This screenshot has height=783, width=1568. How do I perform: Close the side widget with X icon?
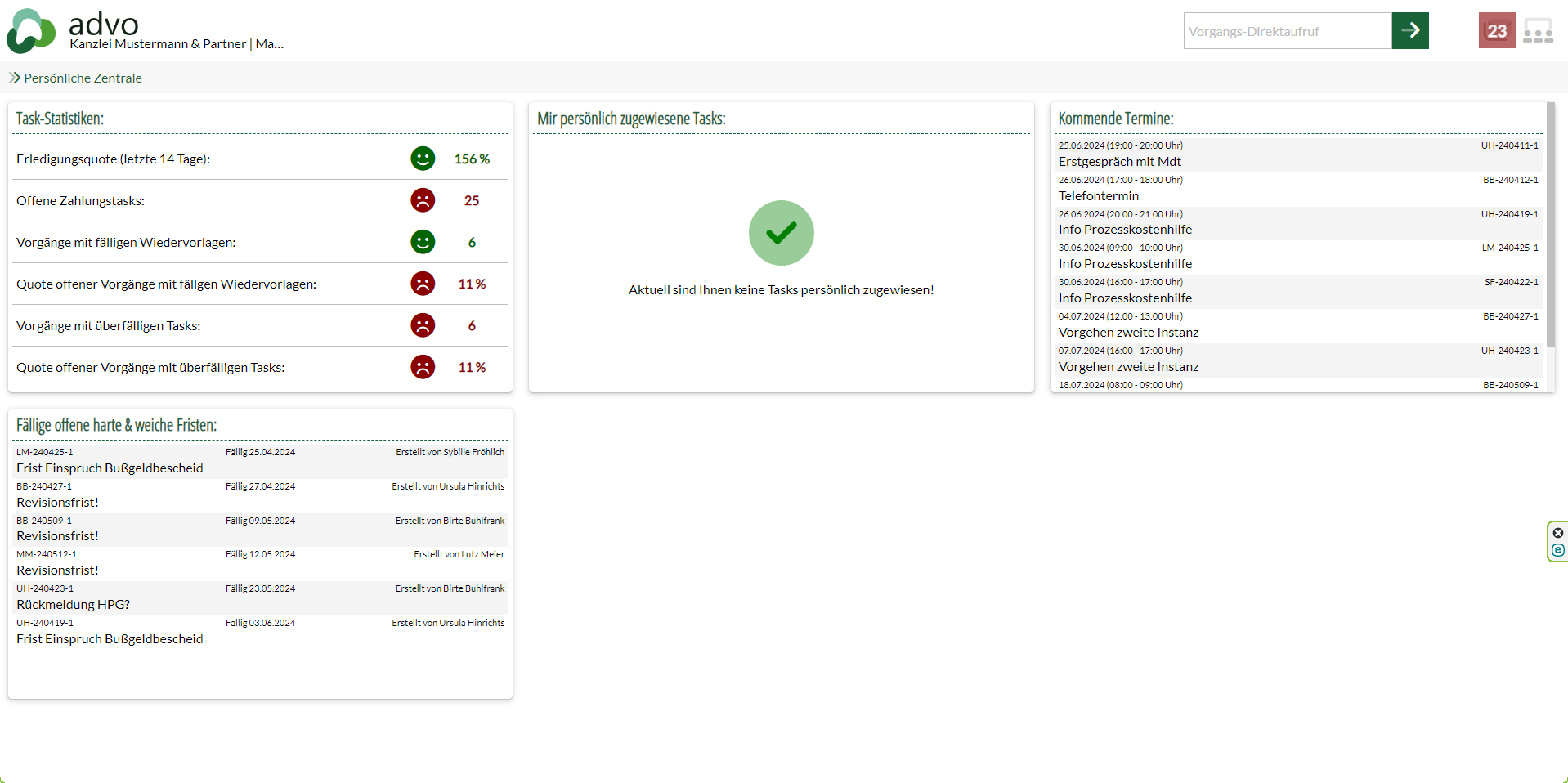coord(1558,533)
